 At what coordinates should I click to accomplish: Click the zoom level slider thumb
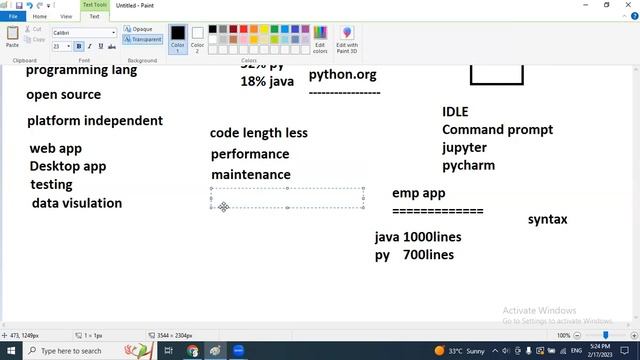tap(606, 335)
